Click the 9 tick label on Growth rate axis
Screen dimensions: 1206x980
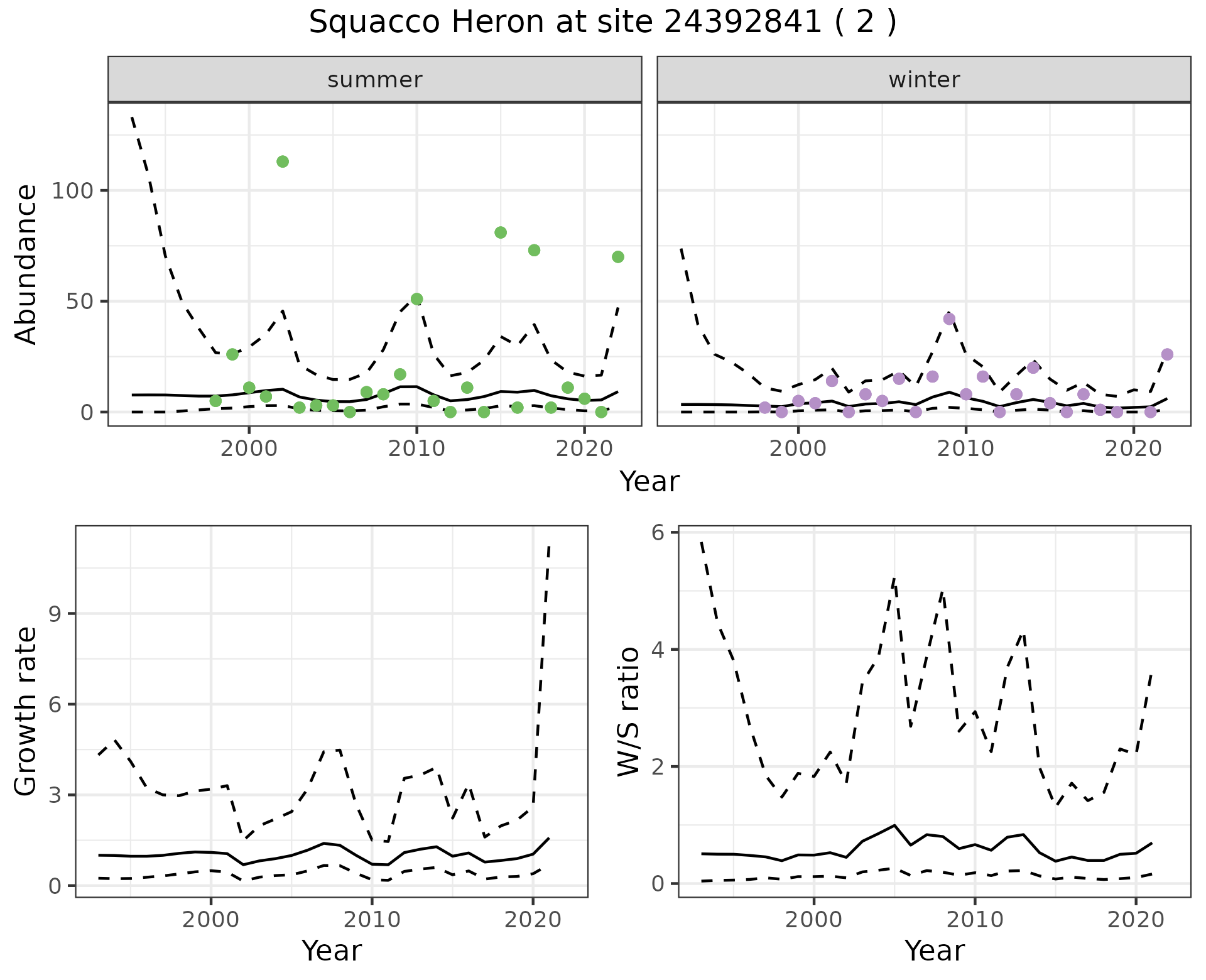[x=54, y=614]
